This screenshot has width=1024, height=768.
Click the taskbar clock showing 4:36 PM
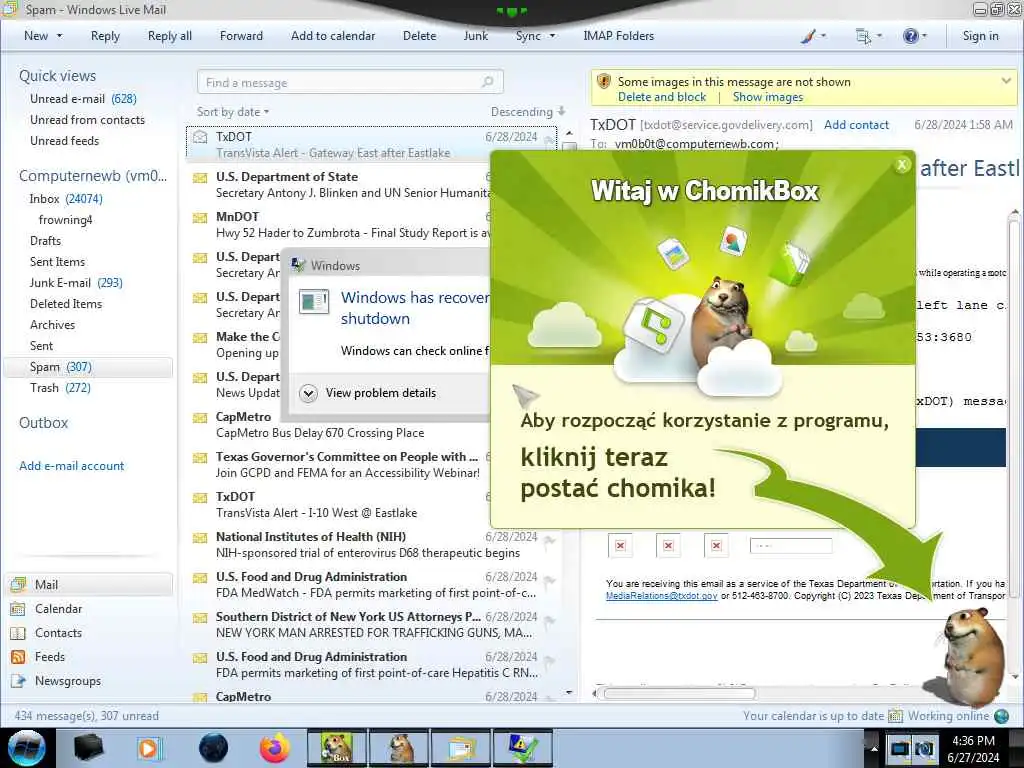[973, 749]
